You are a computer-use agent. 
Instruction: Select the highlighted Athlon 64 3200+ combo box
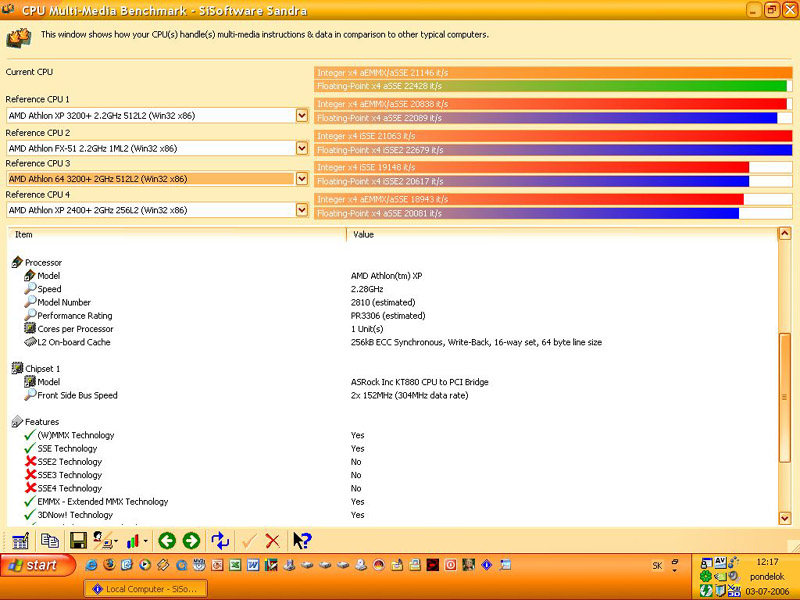(x=157, y=179)
